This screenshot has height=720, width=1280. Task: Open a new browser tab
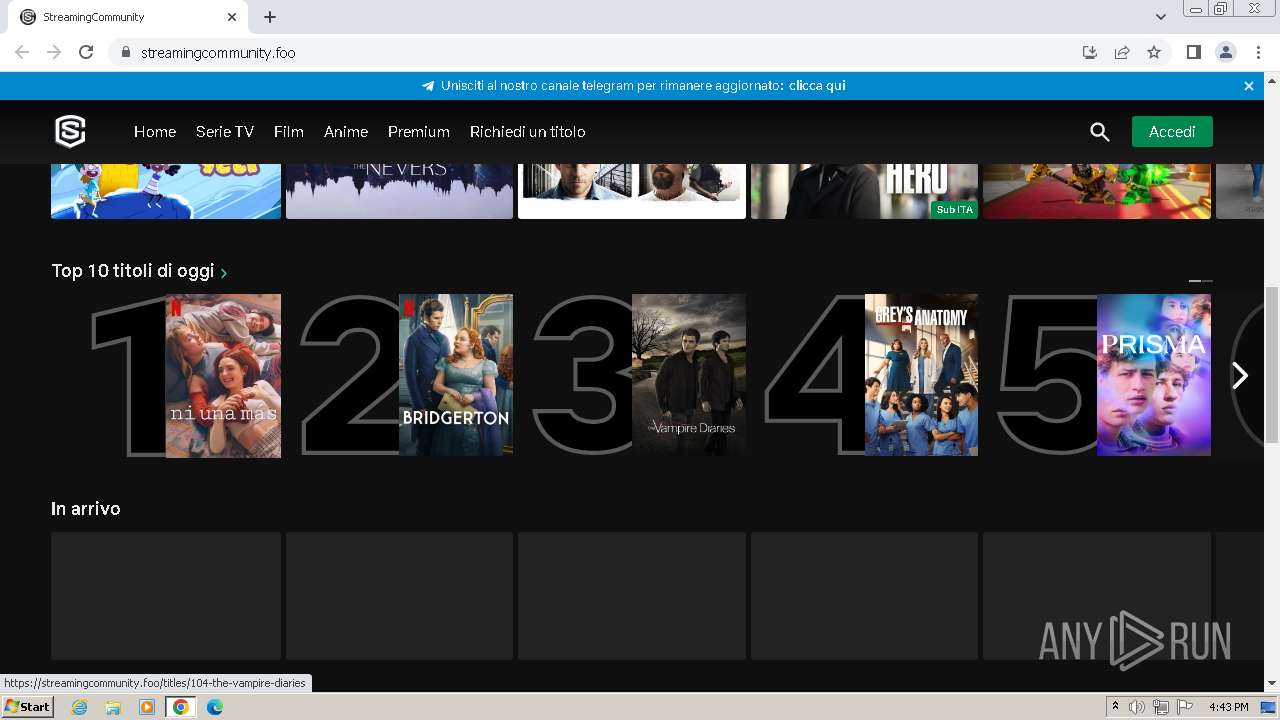coord(270,17)
